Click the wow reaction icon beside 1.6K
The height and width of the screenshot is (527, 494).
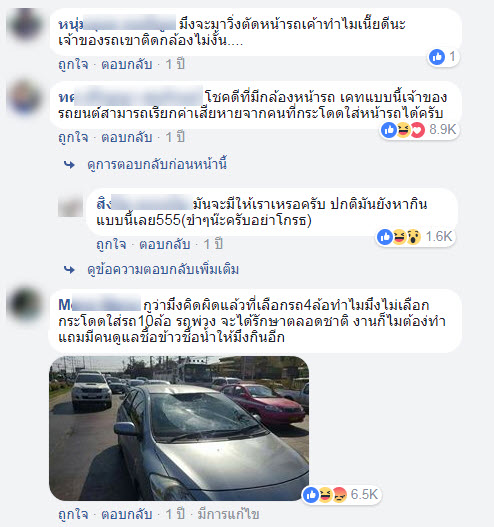(414, 237)
